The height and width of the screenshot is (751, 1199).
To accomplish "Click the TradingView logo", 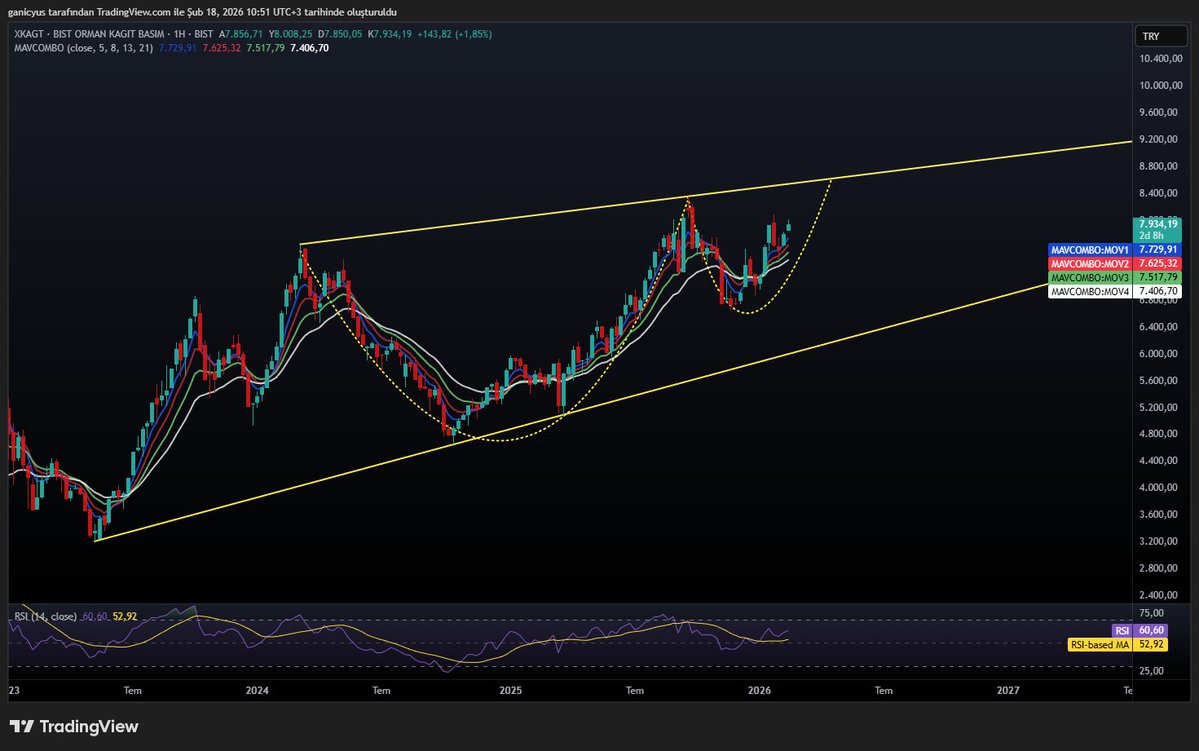I will coord(74,727).
